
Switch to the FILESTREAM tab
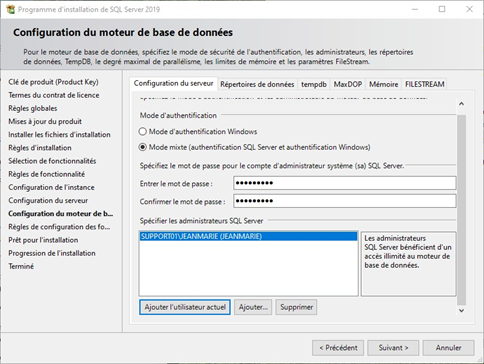click(424, 84)
